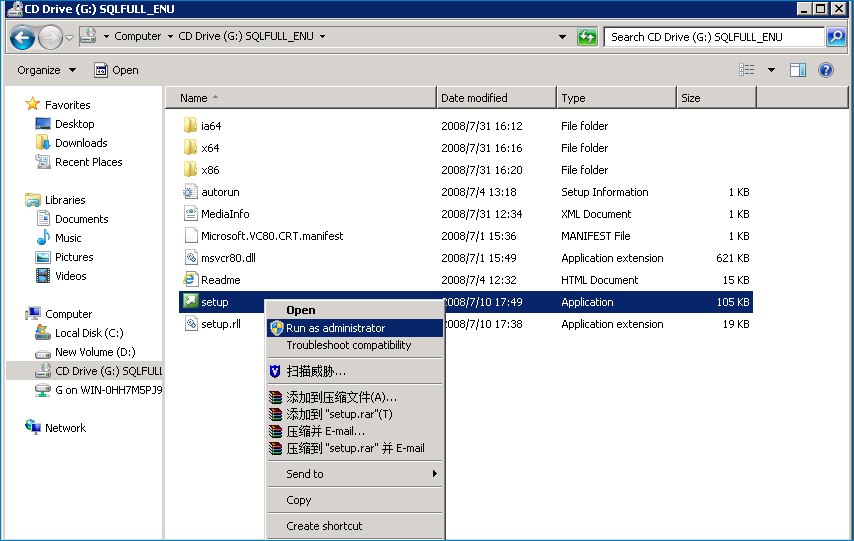
Task: Select the autorun file icon
Action: point(190,192)
